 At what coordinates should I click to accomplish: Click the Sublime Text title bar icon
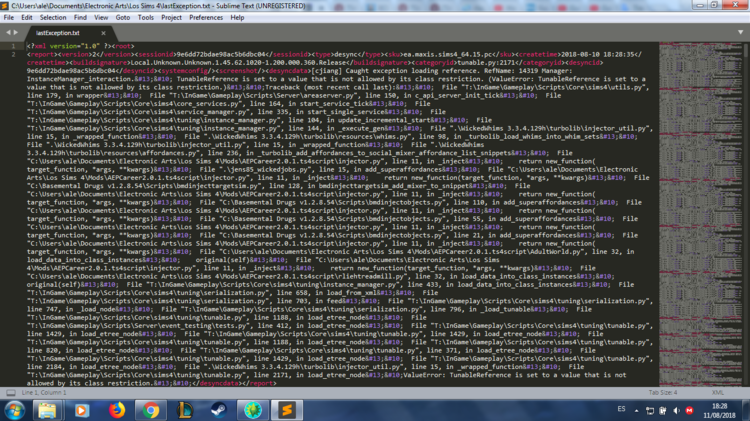(5, 6)
